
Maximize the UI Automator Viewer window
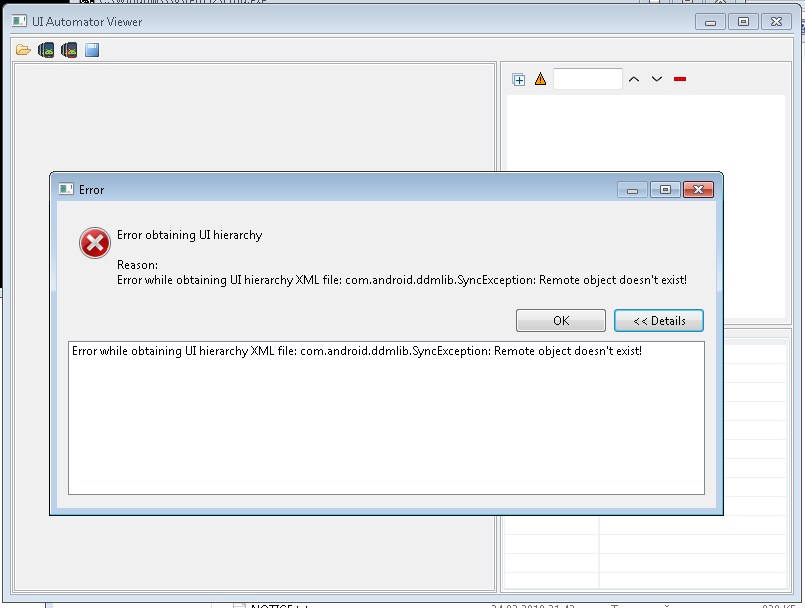743,22
